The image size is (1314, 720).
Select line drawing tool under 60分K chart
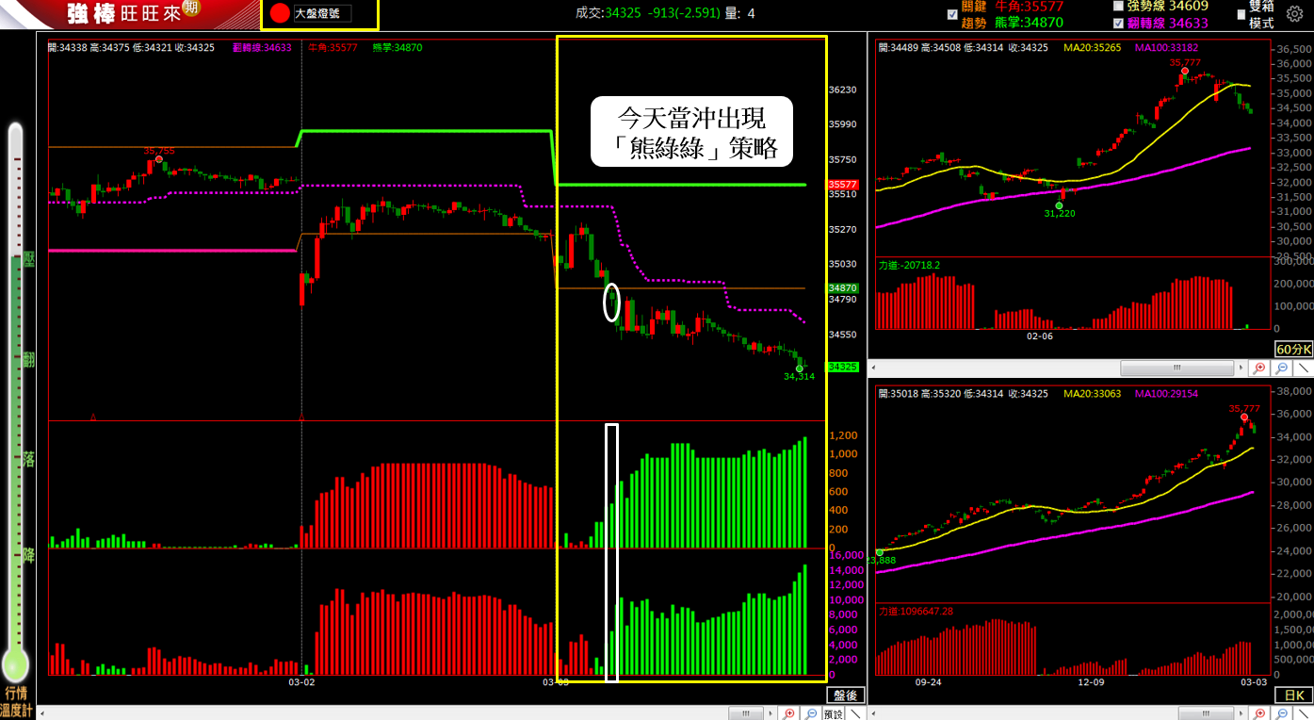[x=1303, y=368]
